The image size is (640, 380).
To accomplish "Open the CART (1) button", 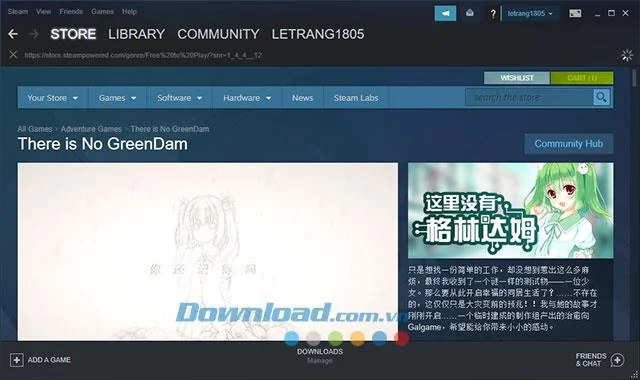I will [582, 78].
